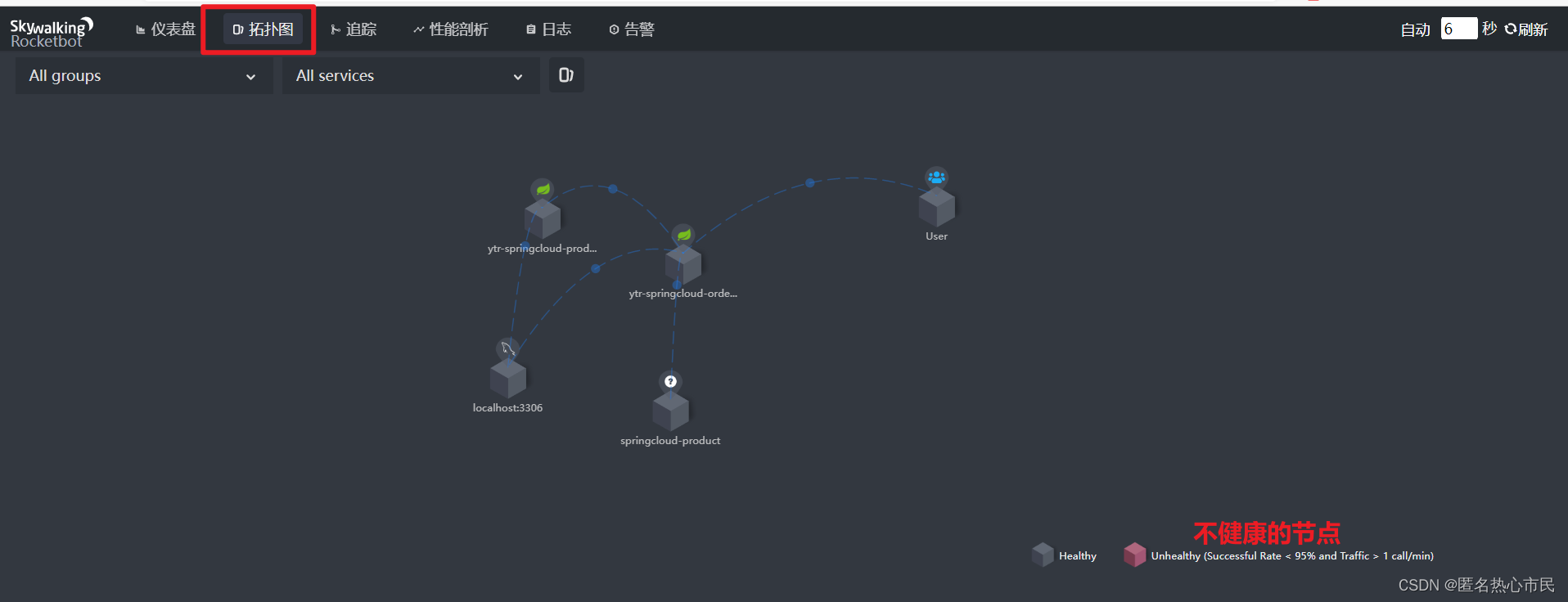Switch to the 拓扑图 topology tab
The image size is (1568, 602).
[x=263, y=29]
